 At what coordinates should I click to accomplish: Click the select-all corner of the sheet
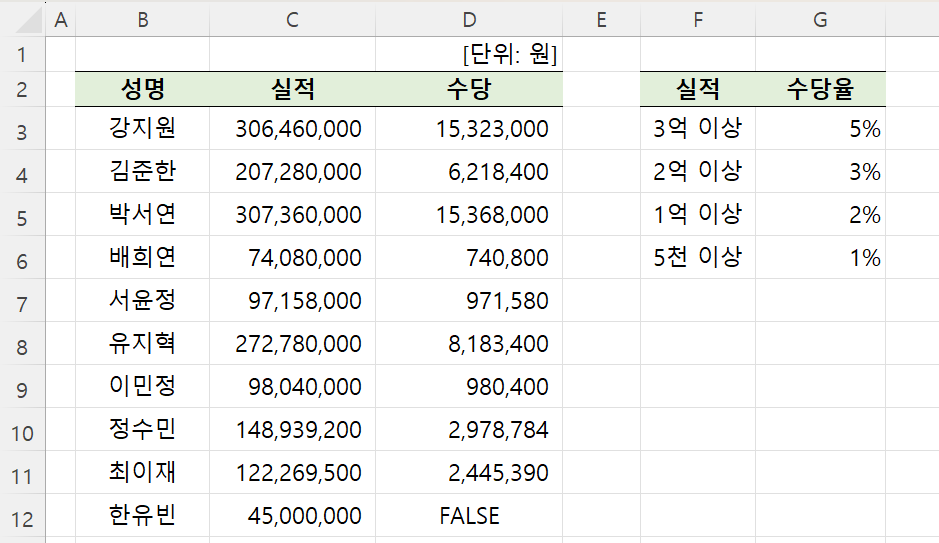[23, 20]
